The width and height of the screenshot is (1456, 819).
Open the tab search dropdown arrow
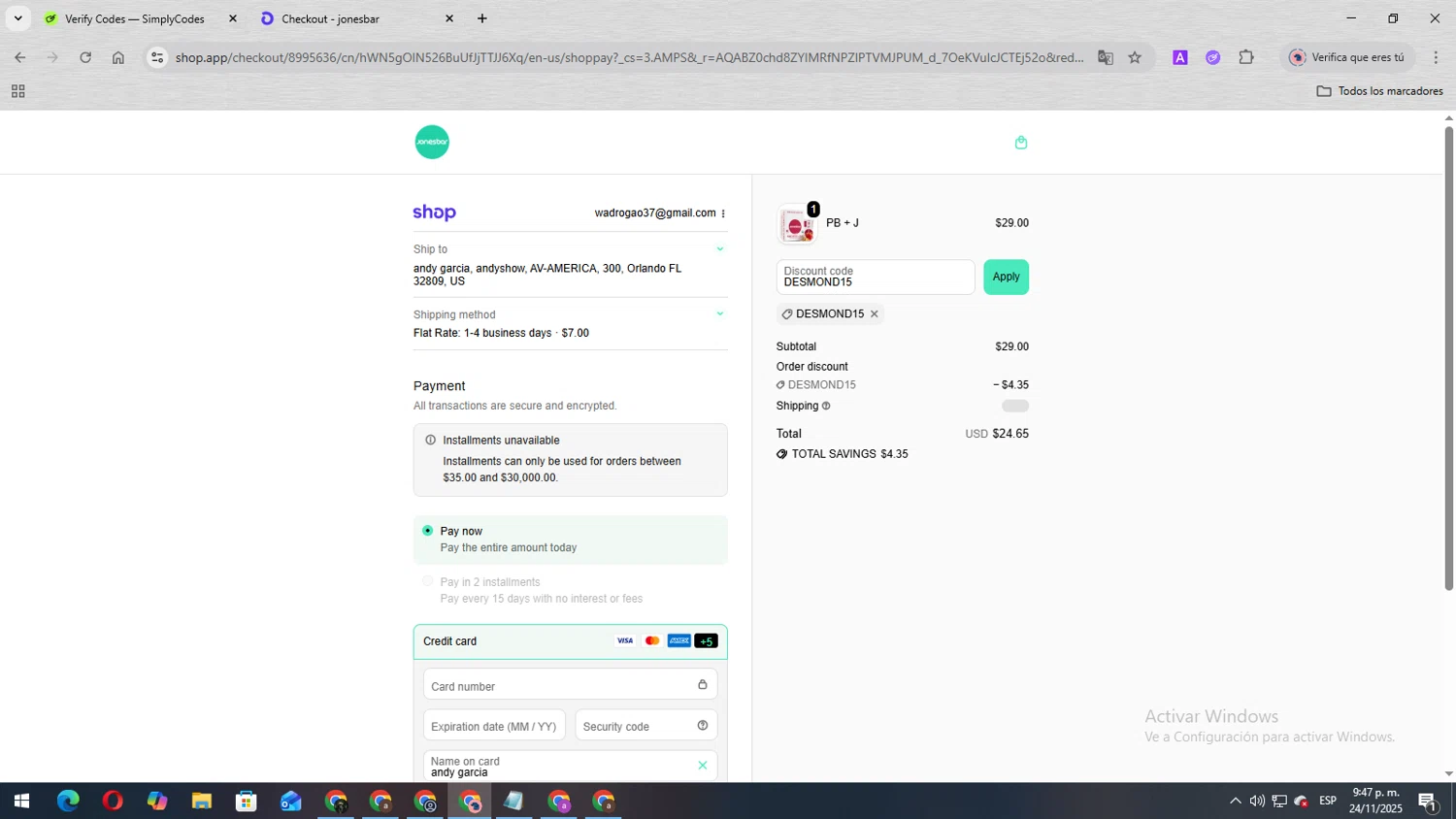click(17, 18)
